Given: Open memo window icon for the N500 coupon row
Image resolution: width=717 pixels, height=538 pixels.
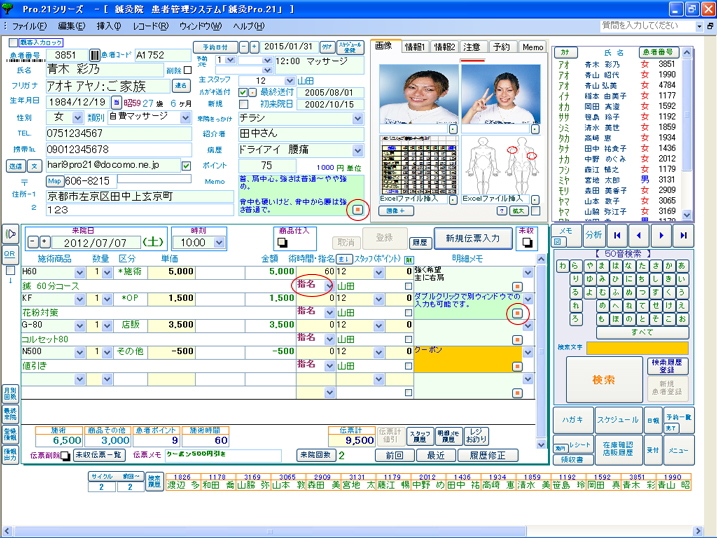Looking at the screenshot, I should pos(517,366).
